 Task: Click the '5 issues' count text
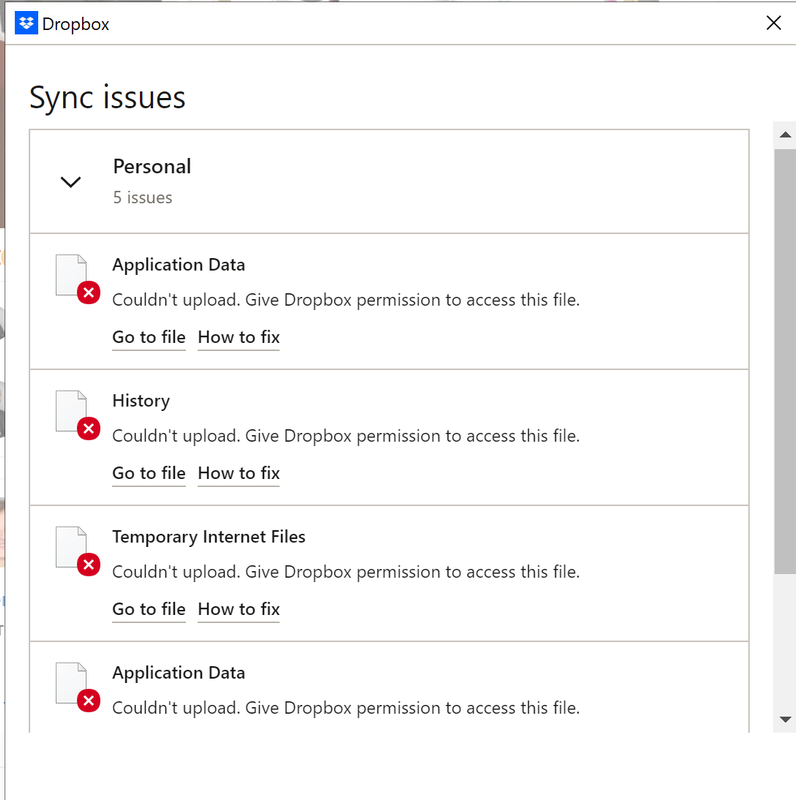(142, 198)
